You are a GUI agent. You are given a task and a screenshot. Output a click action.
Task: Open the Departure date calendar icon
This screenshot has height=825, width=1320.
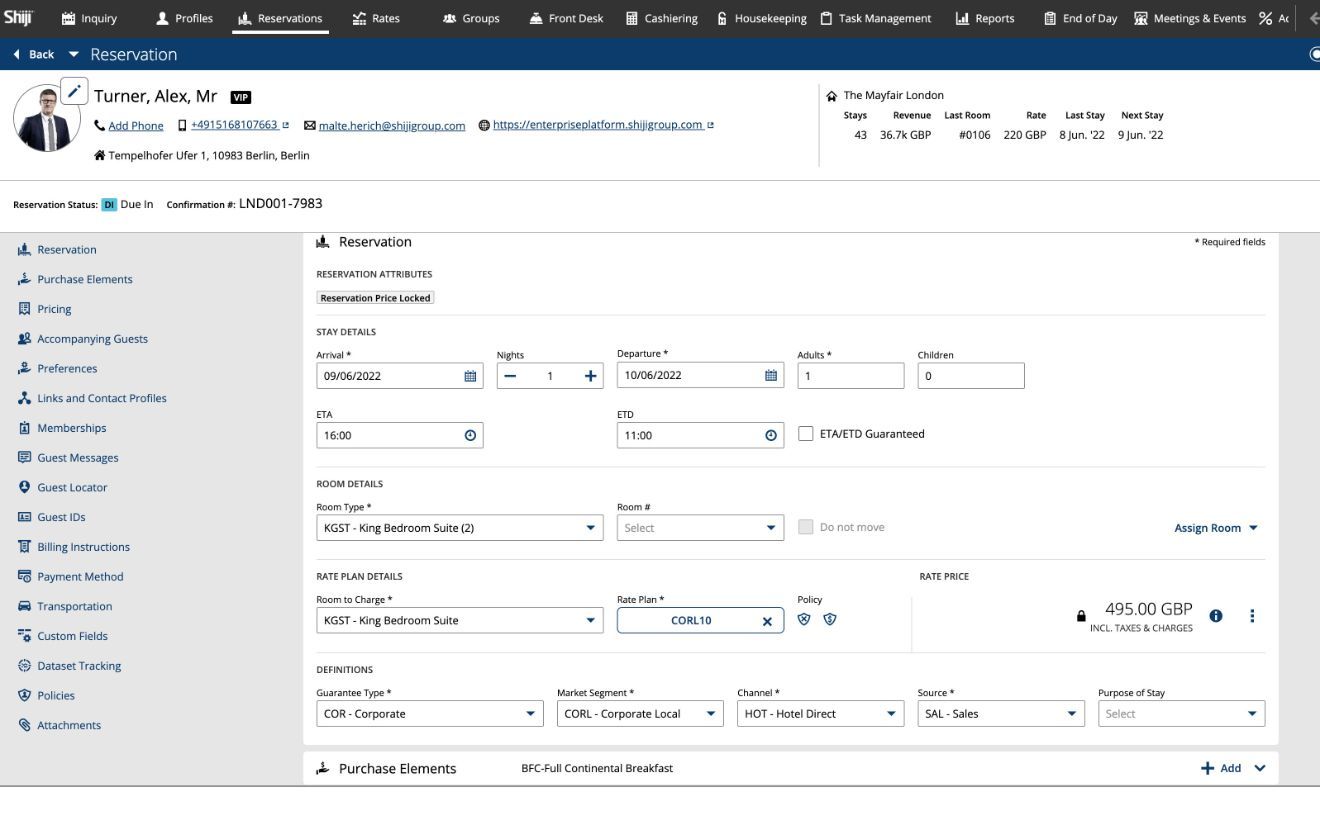(x=770, y=376)
